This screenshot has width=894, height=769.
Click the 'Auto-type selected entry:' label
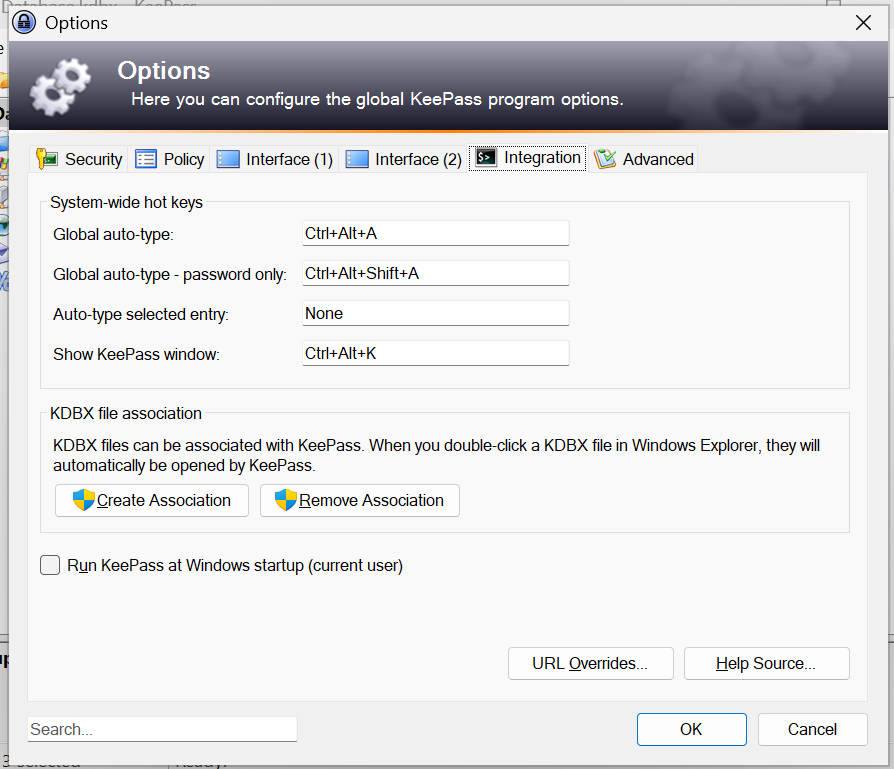point(141,314)
